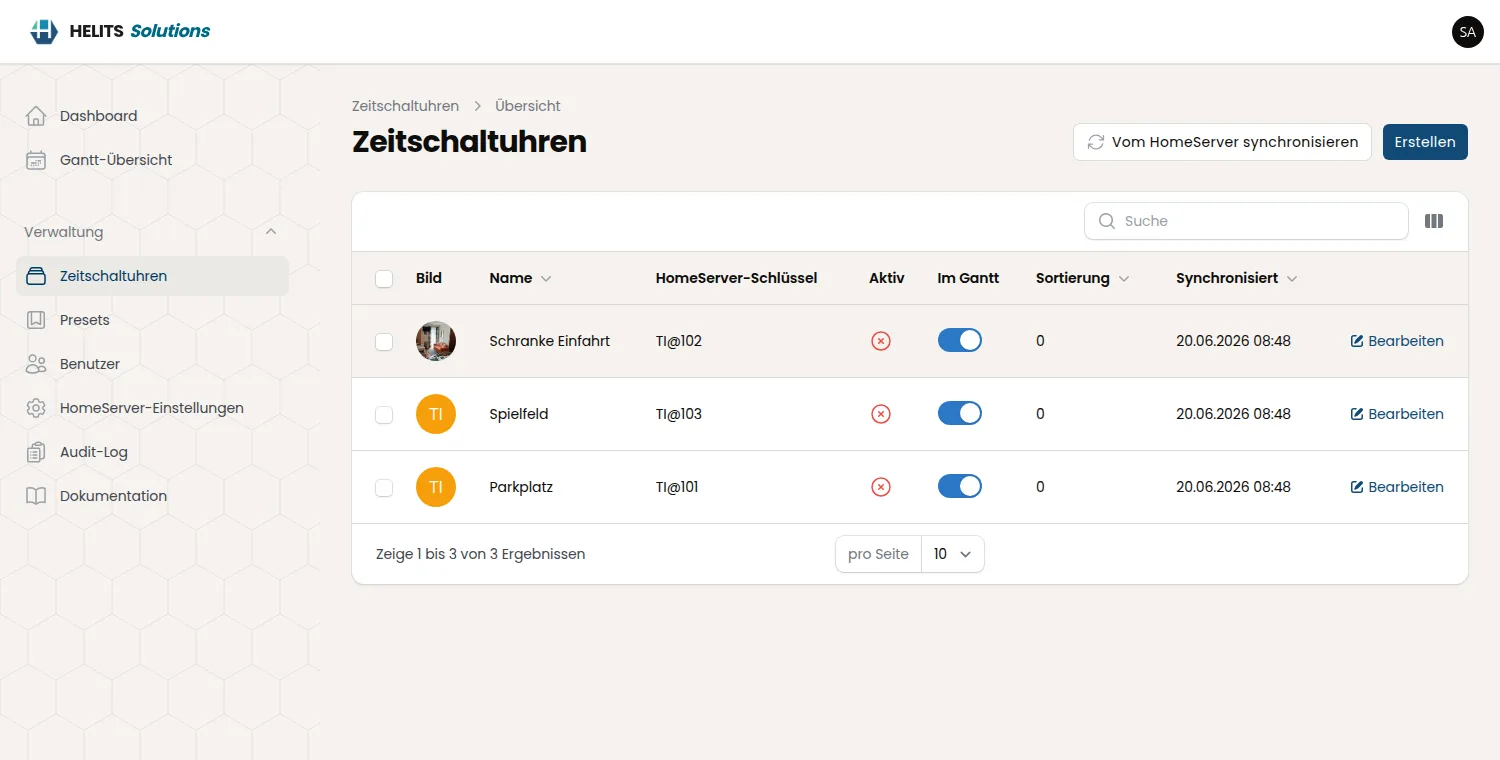
Task: Click Bearbeiten for Spielfeld
Action: click(x=1397, y=414)
